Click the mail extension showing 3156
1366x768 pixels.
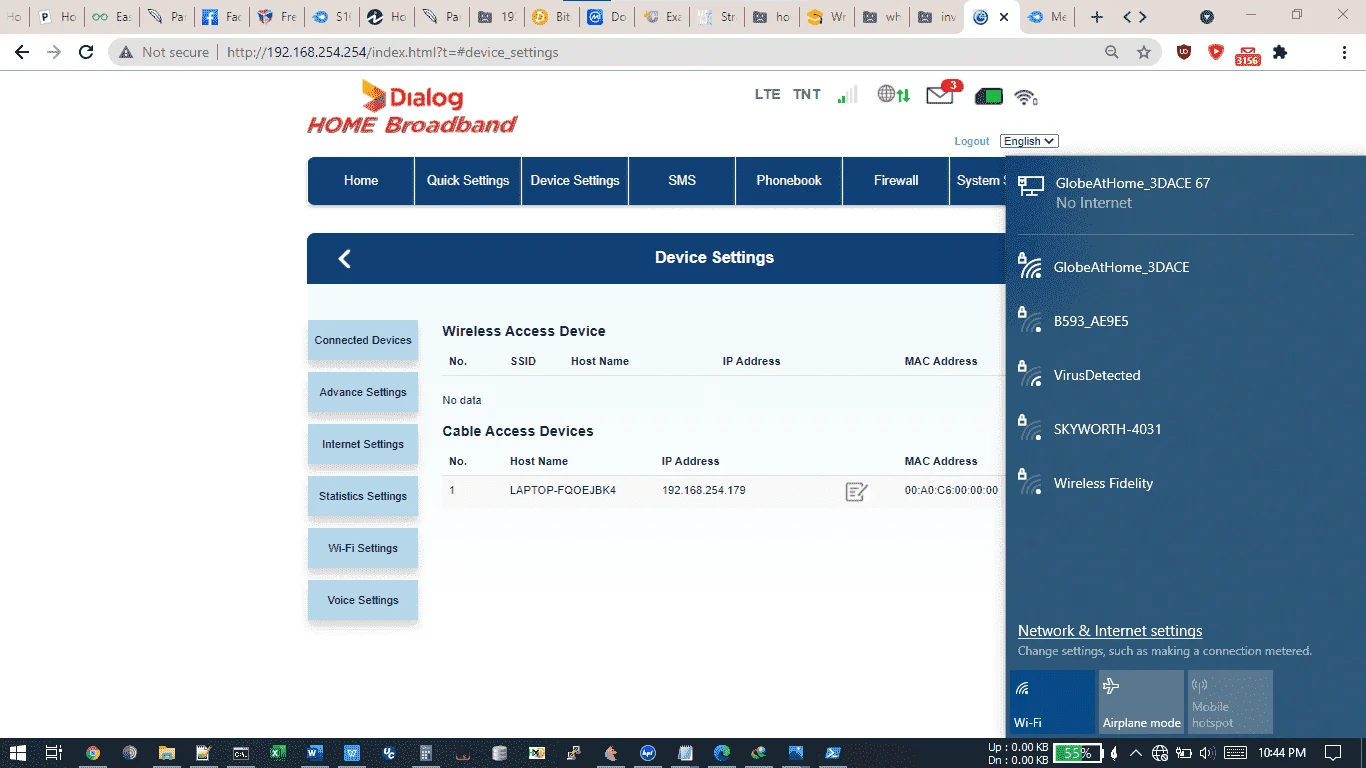click(x=1247, y=54)
